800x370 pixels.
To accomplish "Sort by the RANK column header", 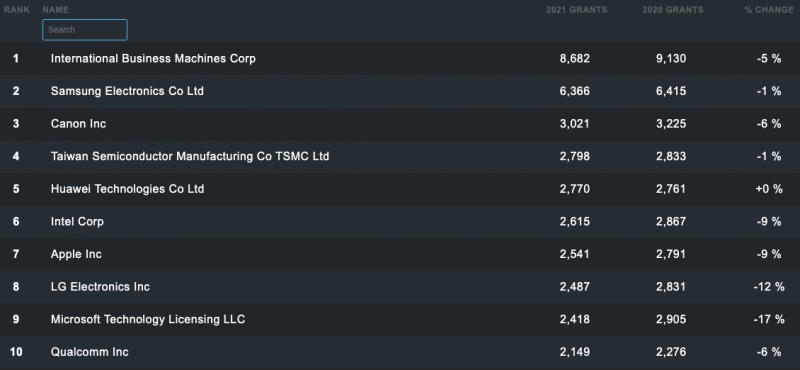I will pyautogui.click(x=17, y=10).
